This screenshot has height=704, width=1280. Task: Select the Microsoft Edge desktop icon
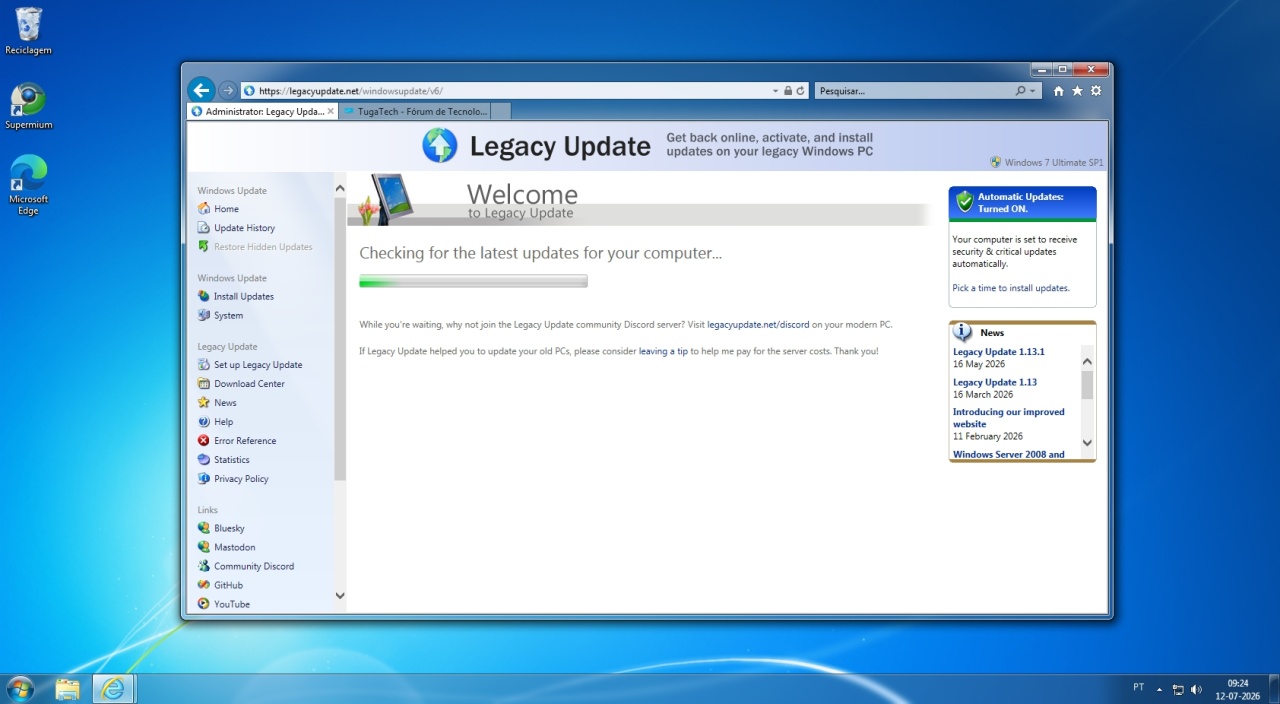tap(28, 185)
